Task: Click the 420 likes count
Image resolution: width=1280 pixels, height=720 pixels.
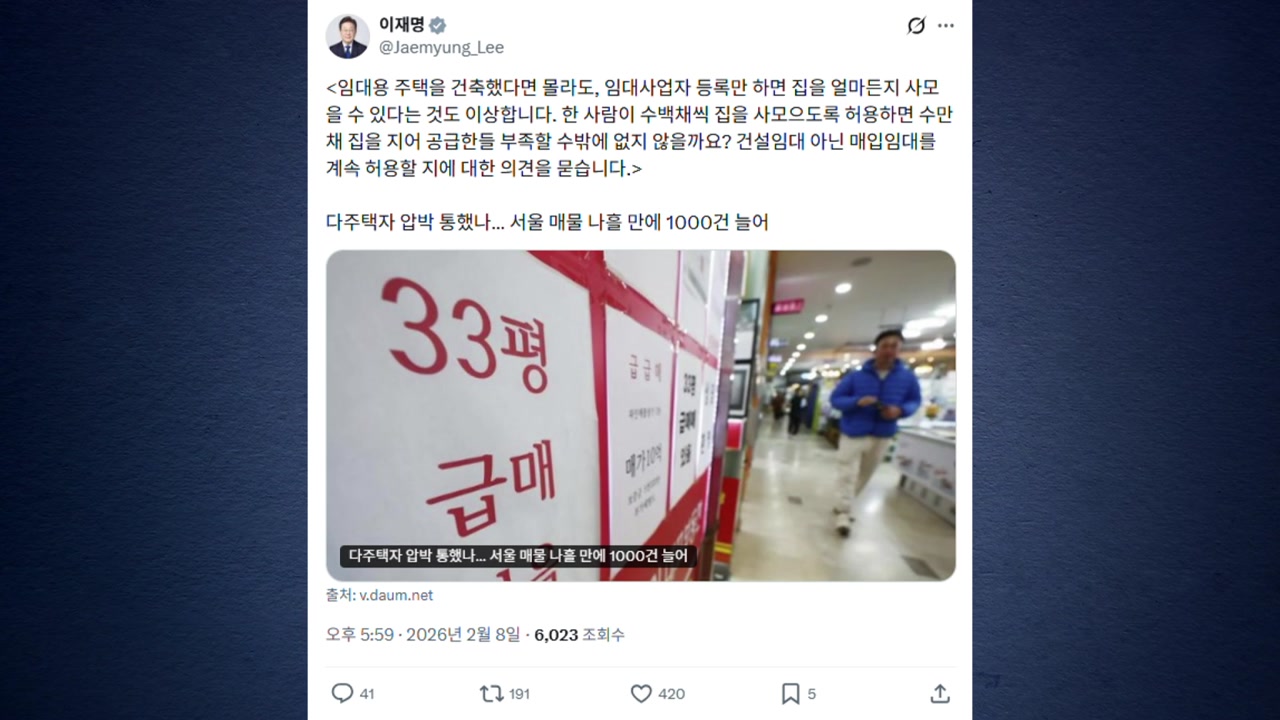Action: click(x=672, y=694)
